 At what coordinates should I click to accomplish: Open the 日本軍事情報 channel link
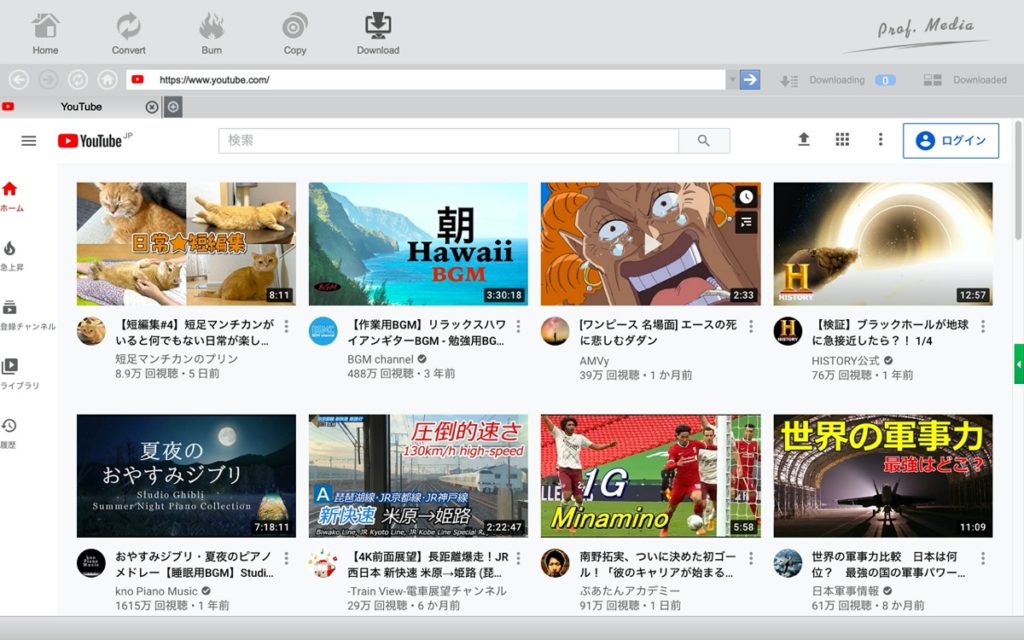point(845,591)
